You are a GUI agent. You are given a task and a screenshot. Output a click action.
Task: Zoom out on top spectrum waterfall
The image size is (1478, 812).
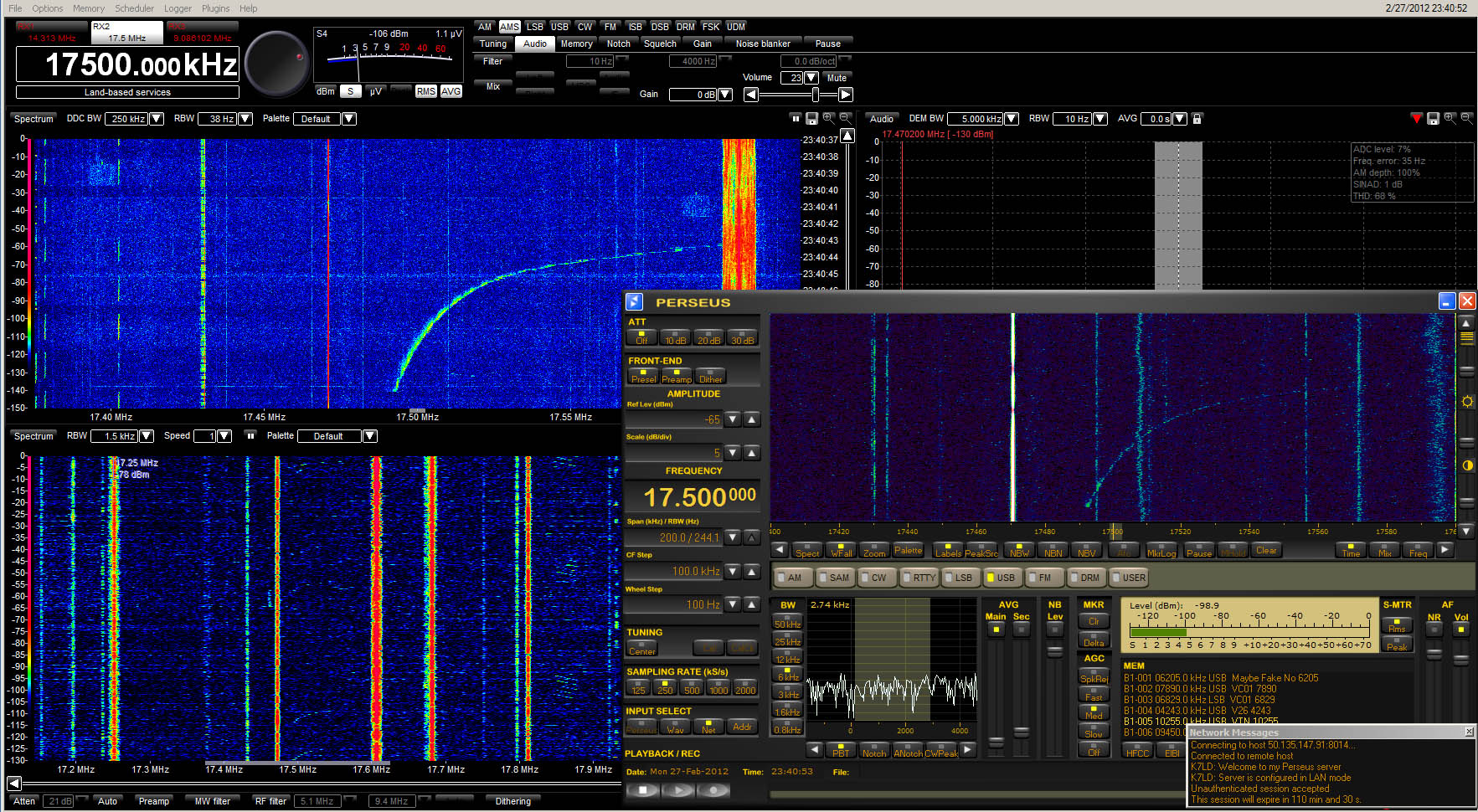tap(846, 118)
